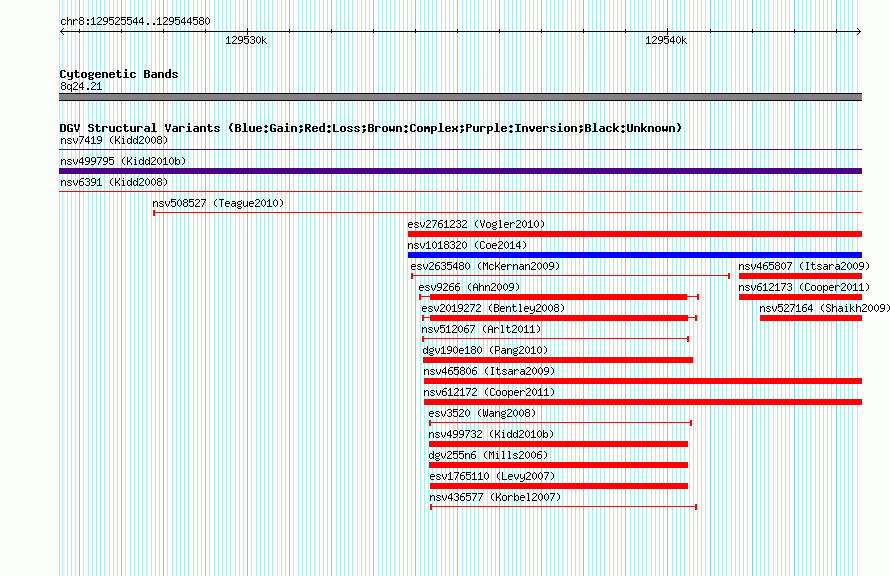Select the 8q24.21 band label
The width and height of the screenshot is (890, 576).
[81, 86]
